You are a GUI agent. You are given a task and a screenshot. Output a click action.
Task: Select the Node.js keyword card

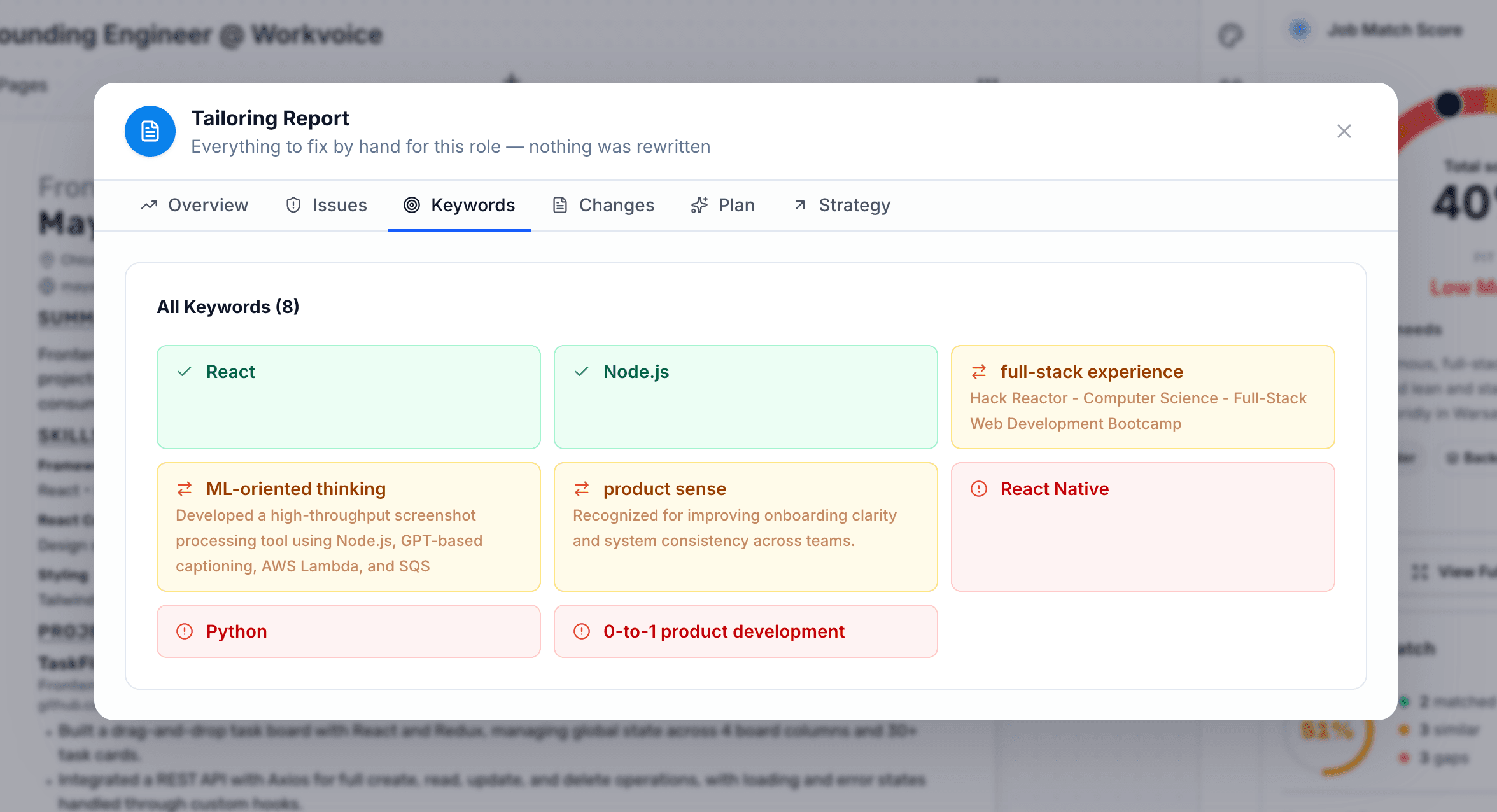pyautogui.click(x=746, y=397)
